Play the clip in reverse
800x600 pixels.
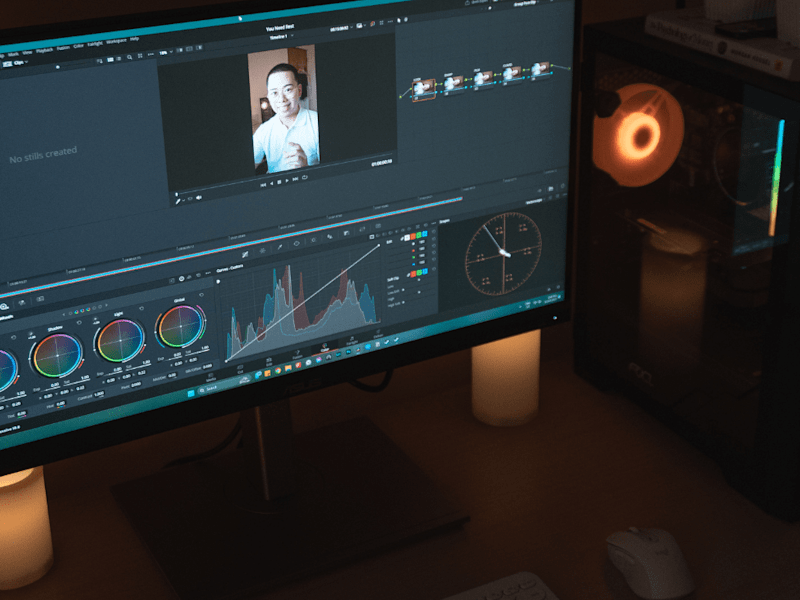[271, 183]
